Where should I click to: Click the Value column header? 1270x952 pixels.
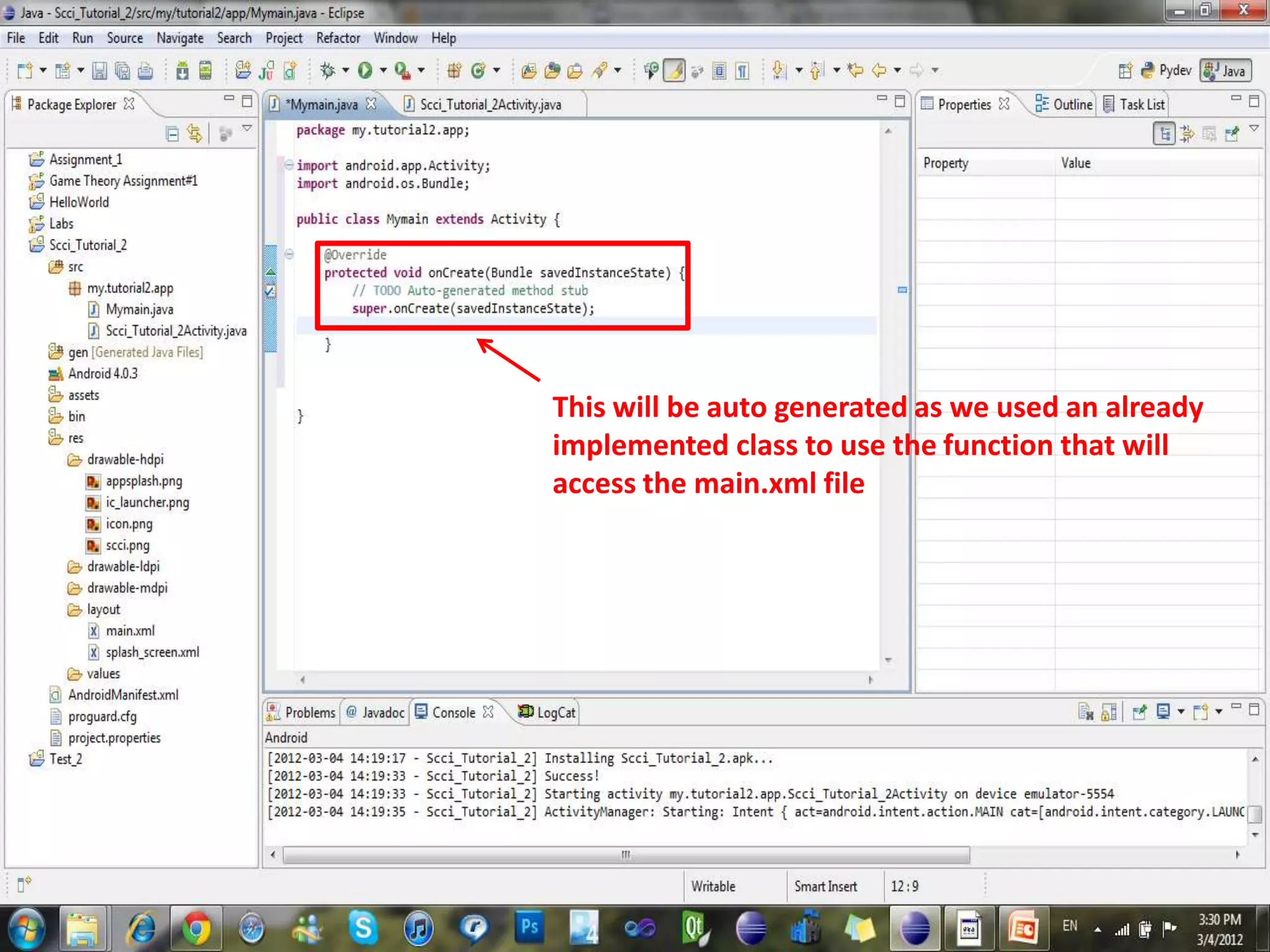(x=1157, y=163)
